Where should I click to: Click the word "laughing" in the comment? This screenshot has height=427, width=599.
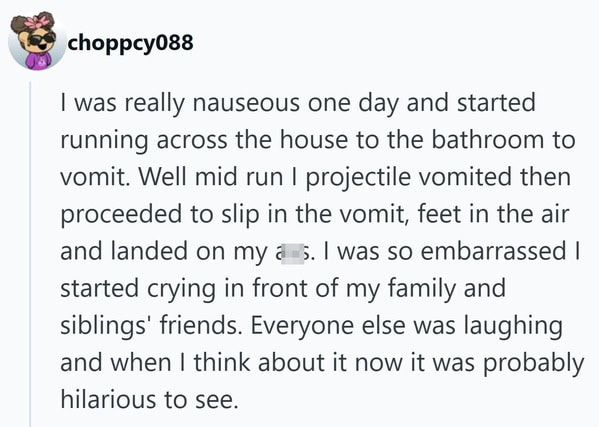point(513,326)
